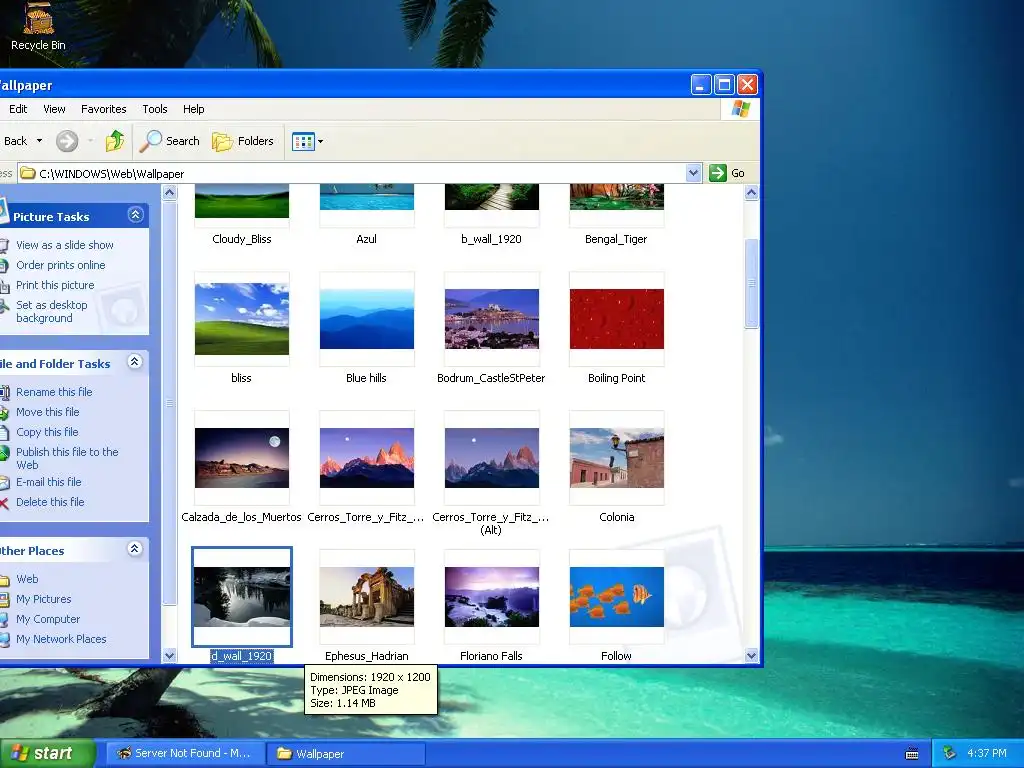Click the b_wall_1920 file name

[491, 239]
